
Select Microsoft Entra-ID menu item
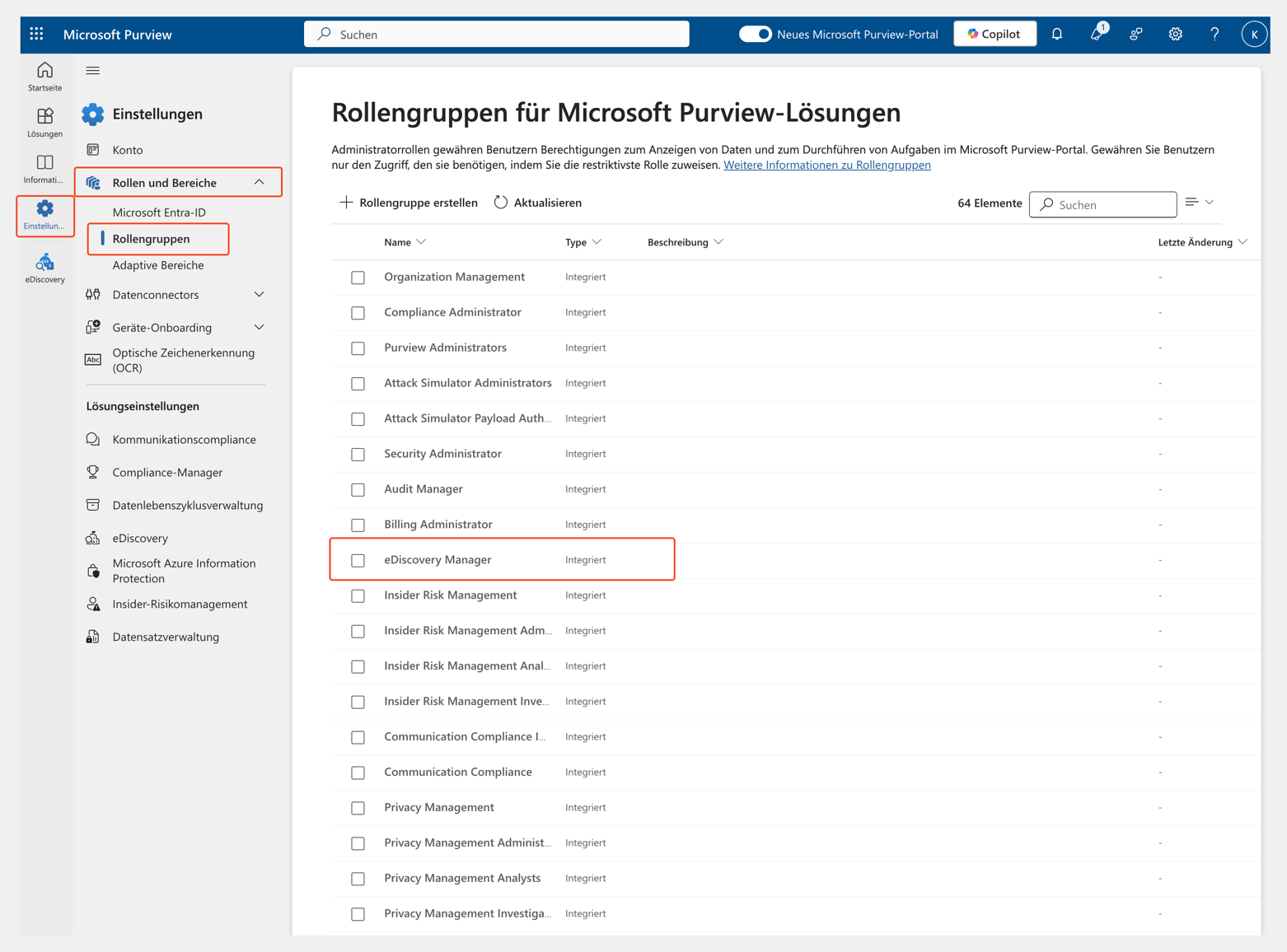click(159, 212)
